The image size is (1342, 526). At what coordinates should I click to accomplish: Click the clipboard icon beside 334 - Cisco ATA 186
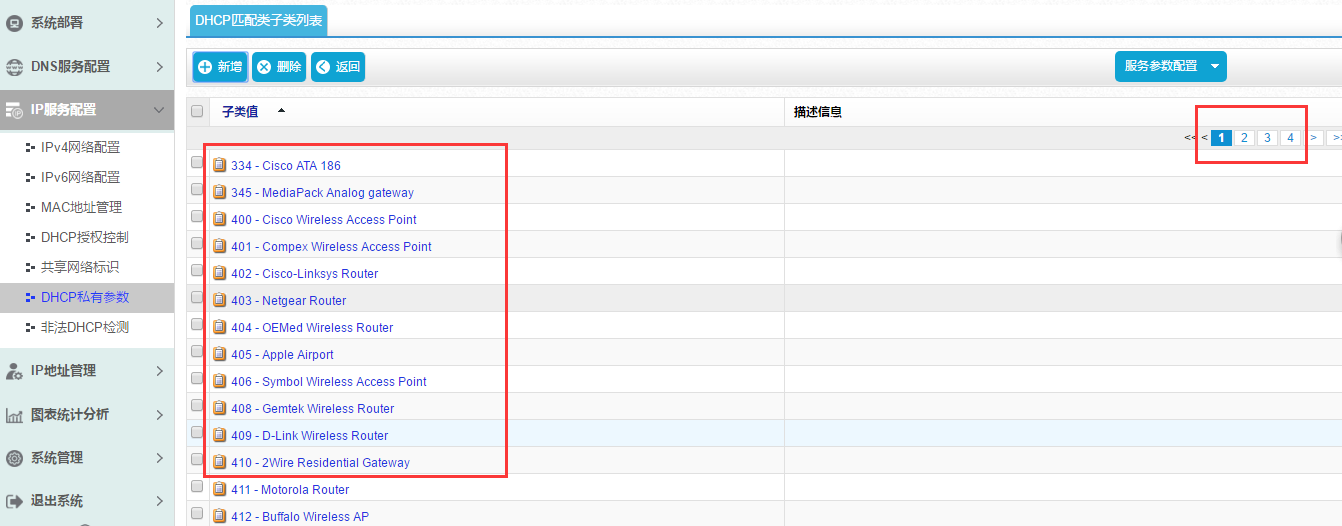coord(219,165)
